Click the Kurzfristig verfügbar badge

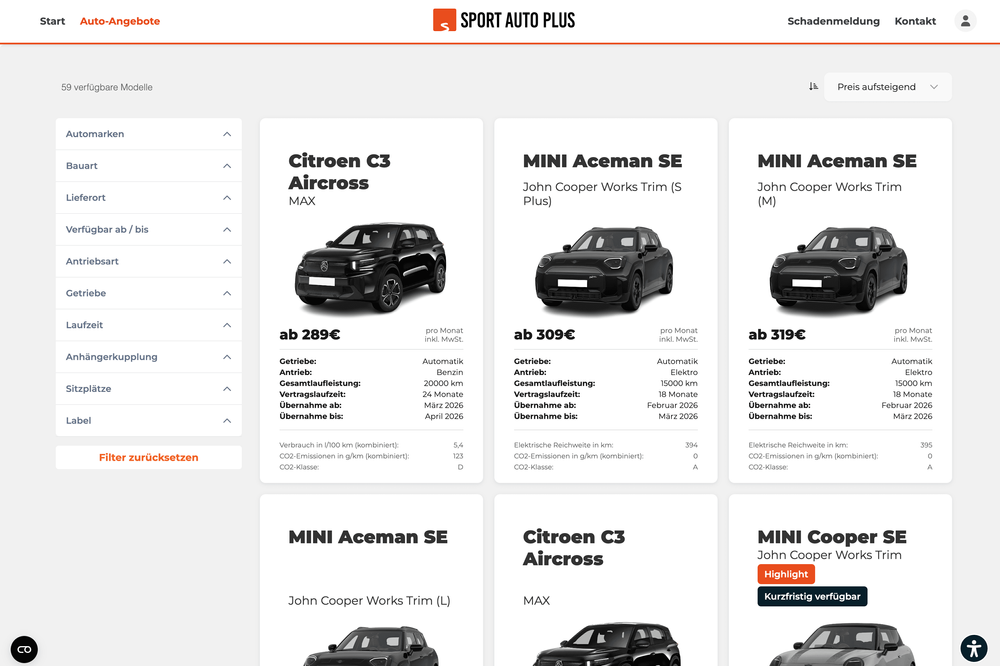click(812, 596)
